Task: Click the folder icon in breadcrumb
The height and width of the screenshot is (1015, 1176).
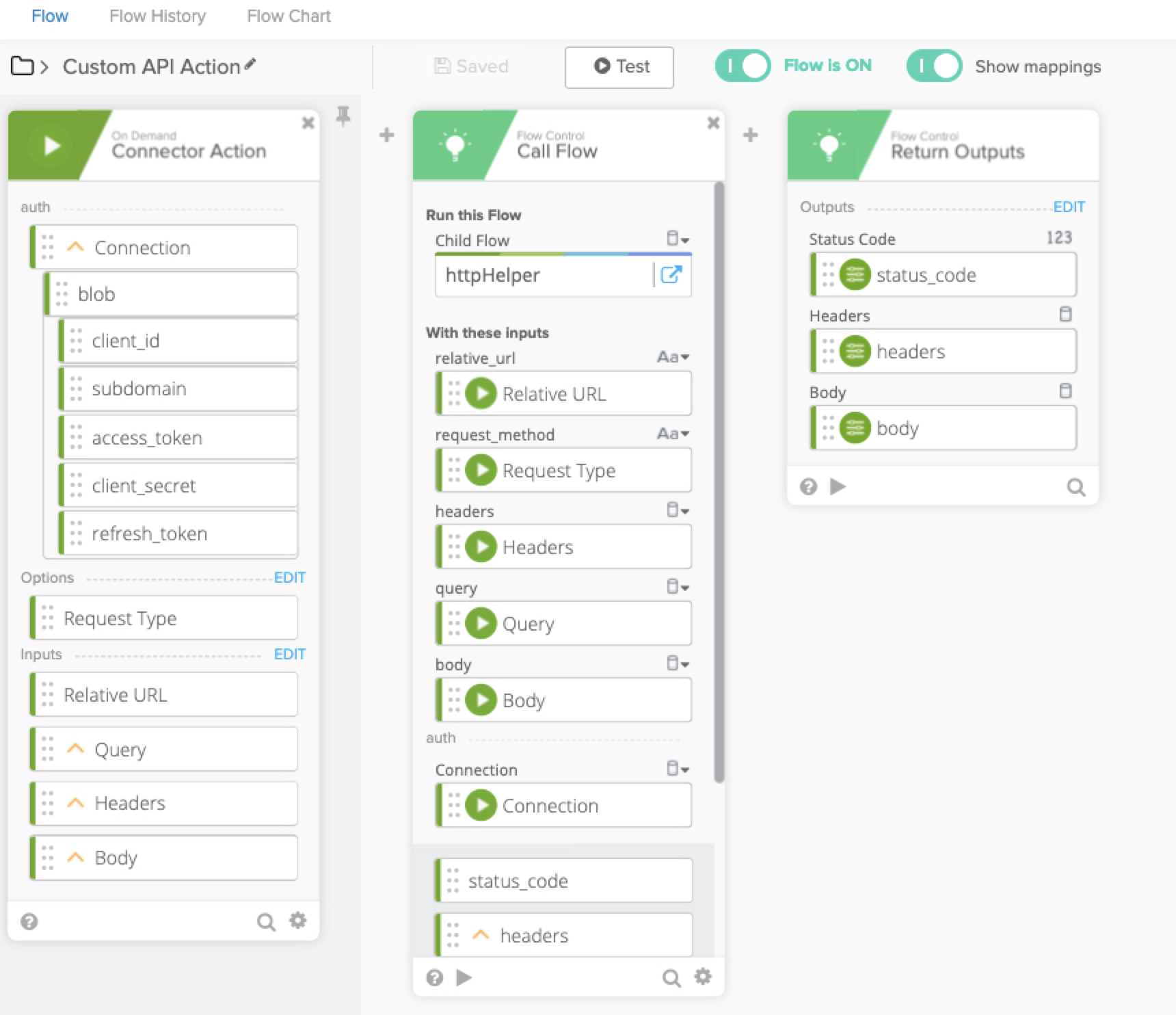Action: pos(23,66)
